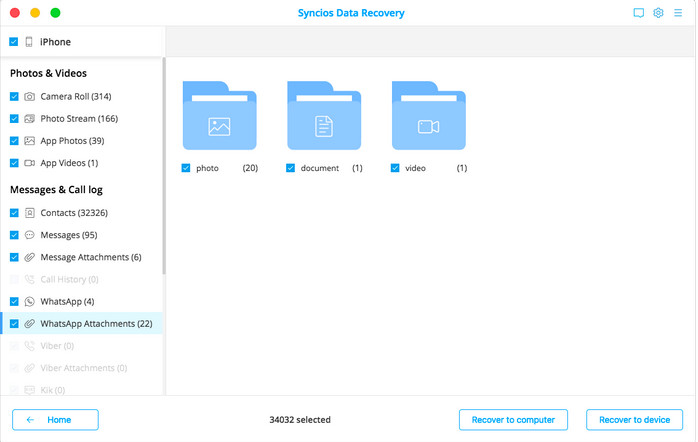Click Recover to computer button
The width and height of the screenshot is (698, 442).
point(513,420)
